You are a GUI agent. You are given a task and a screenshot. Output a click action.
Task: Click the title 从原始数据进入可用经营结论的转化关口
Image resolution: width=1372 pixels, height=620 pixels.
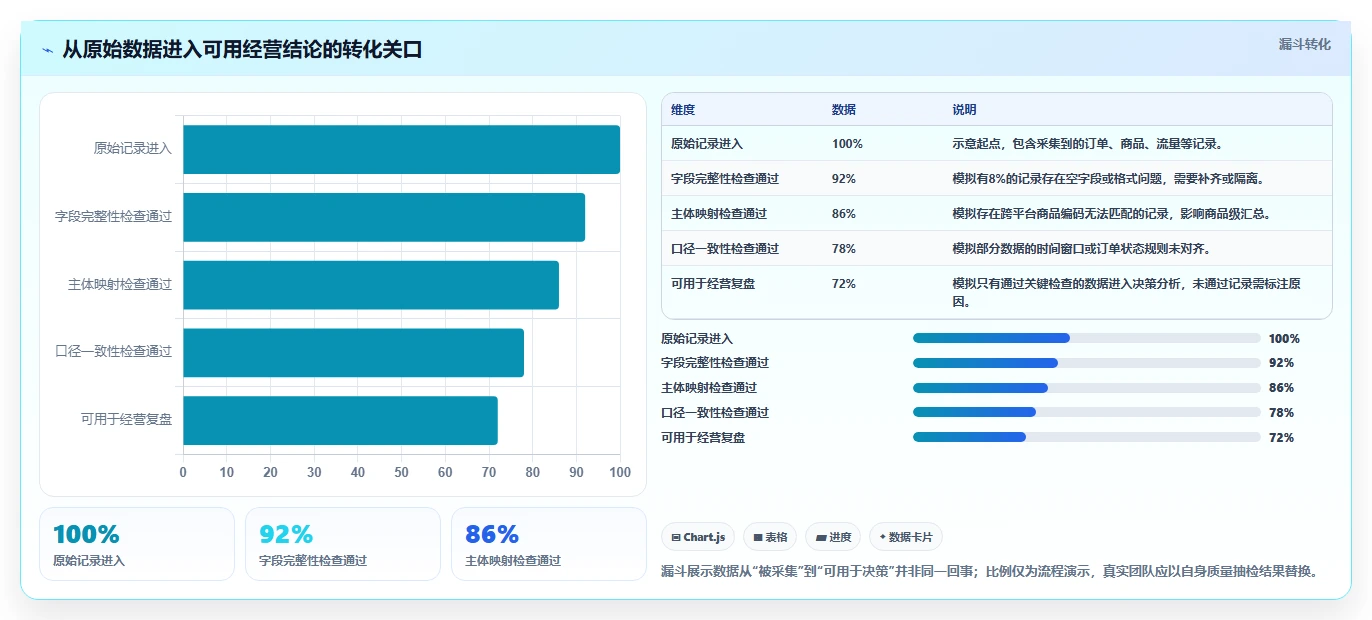pyautogui.click(x=242, y=50)
